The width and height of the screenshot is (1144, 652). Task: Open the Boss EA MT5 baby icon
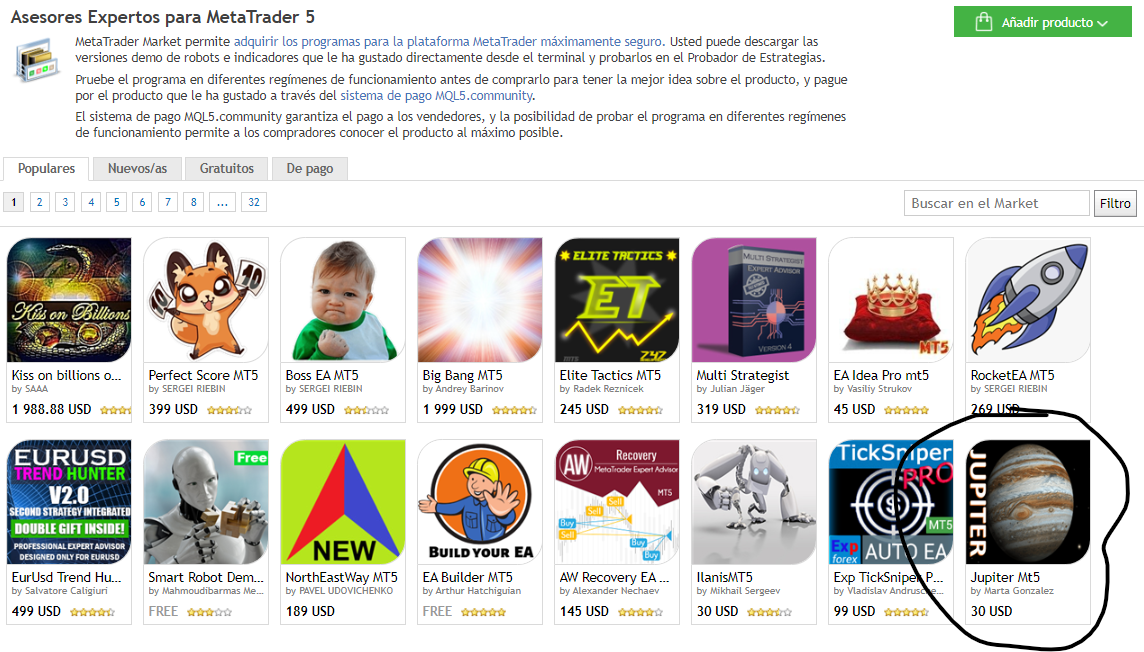[x=343, y=300]
